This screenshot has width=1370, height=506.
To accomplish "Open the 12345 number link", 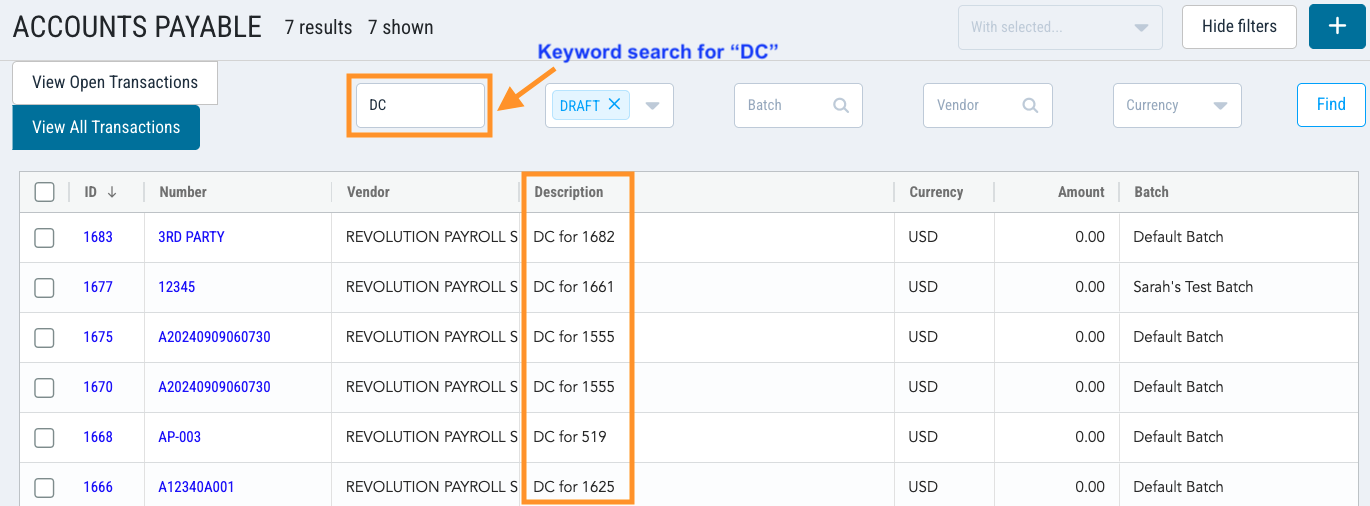I will pyautogui.click(x=177, y=287).
